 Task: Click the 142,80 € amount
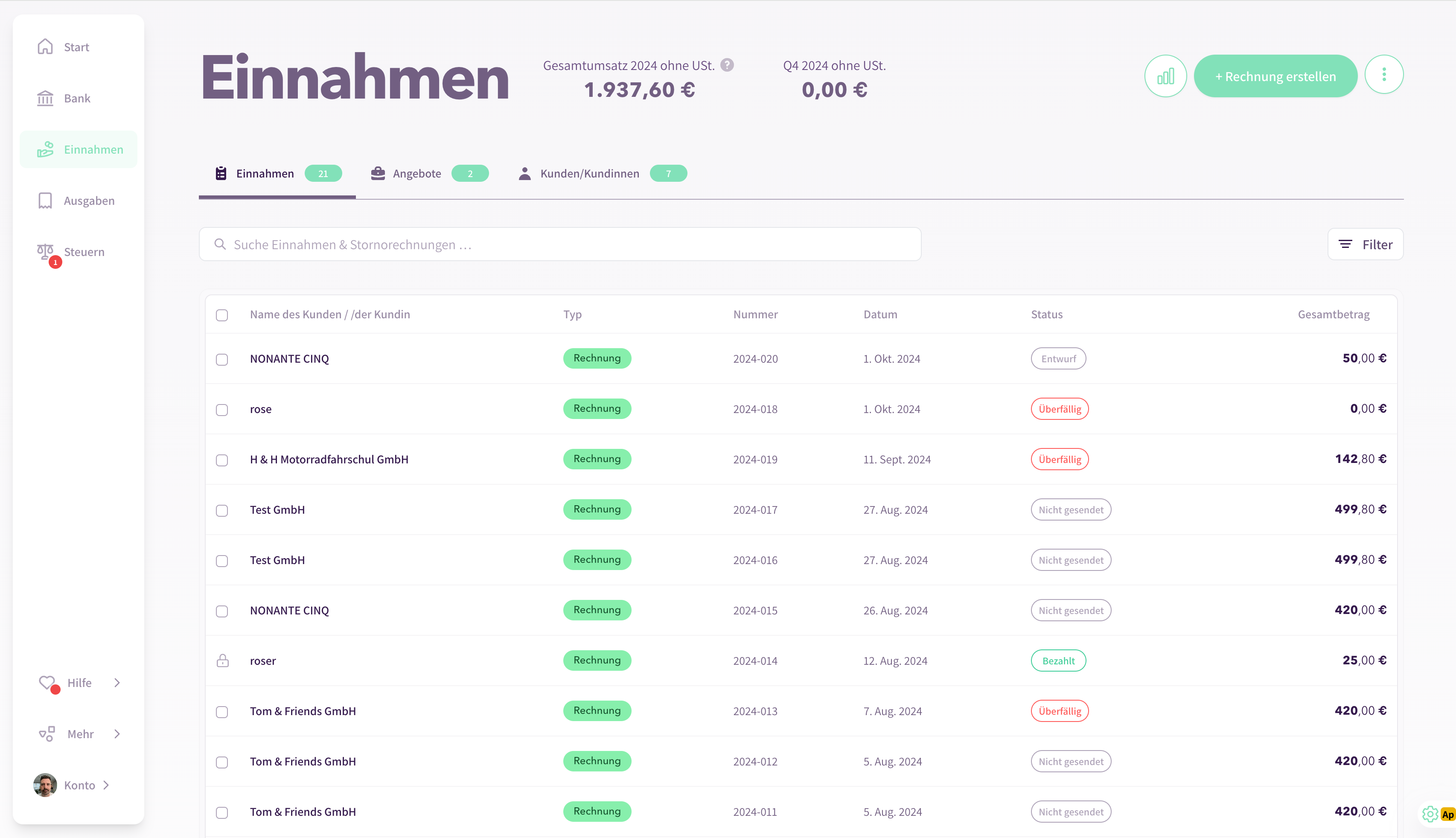tap(1360, 459)
